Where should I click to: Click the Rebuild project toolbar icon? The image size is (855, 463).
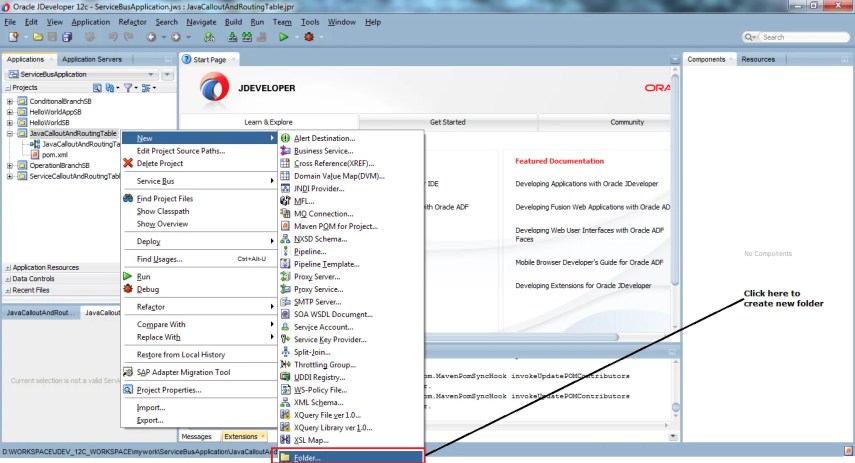coord(247,37)
